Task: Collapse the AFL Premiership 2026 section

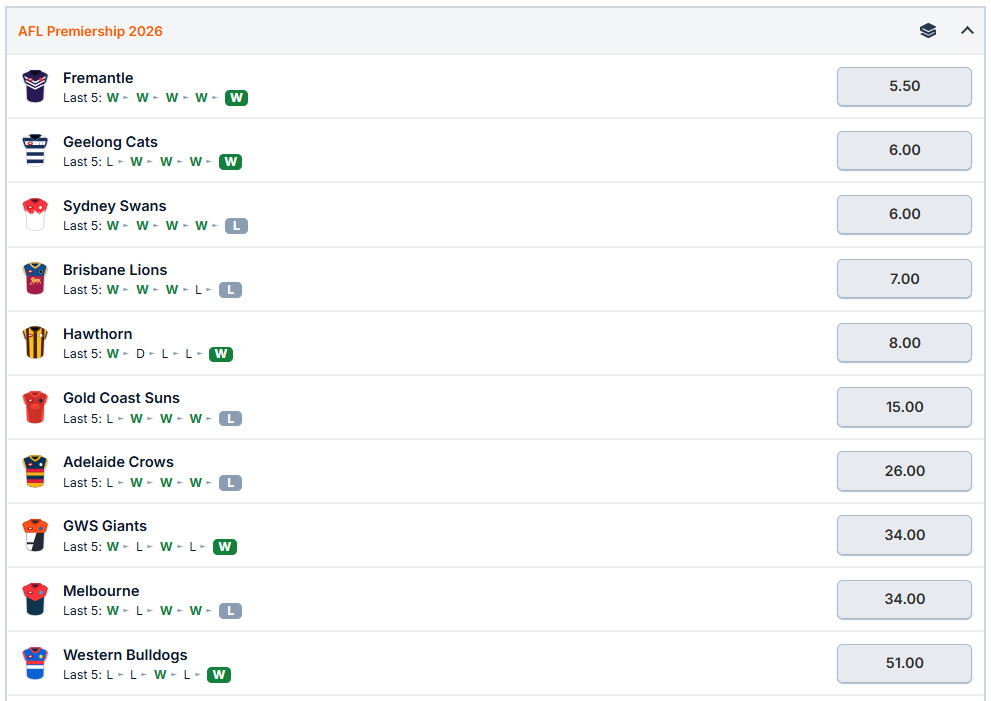Action: (x=967, y=30)
